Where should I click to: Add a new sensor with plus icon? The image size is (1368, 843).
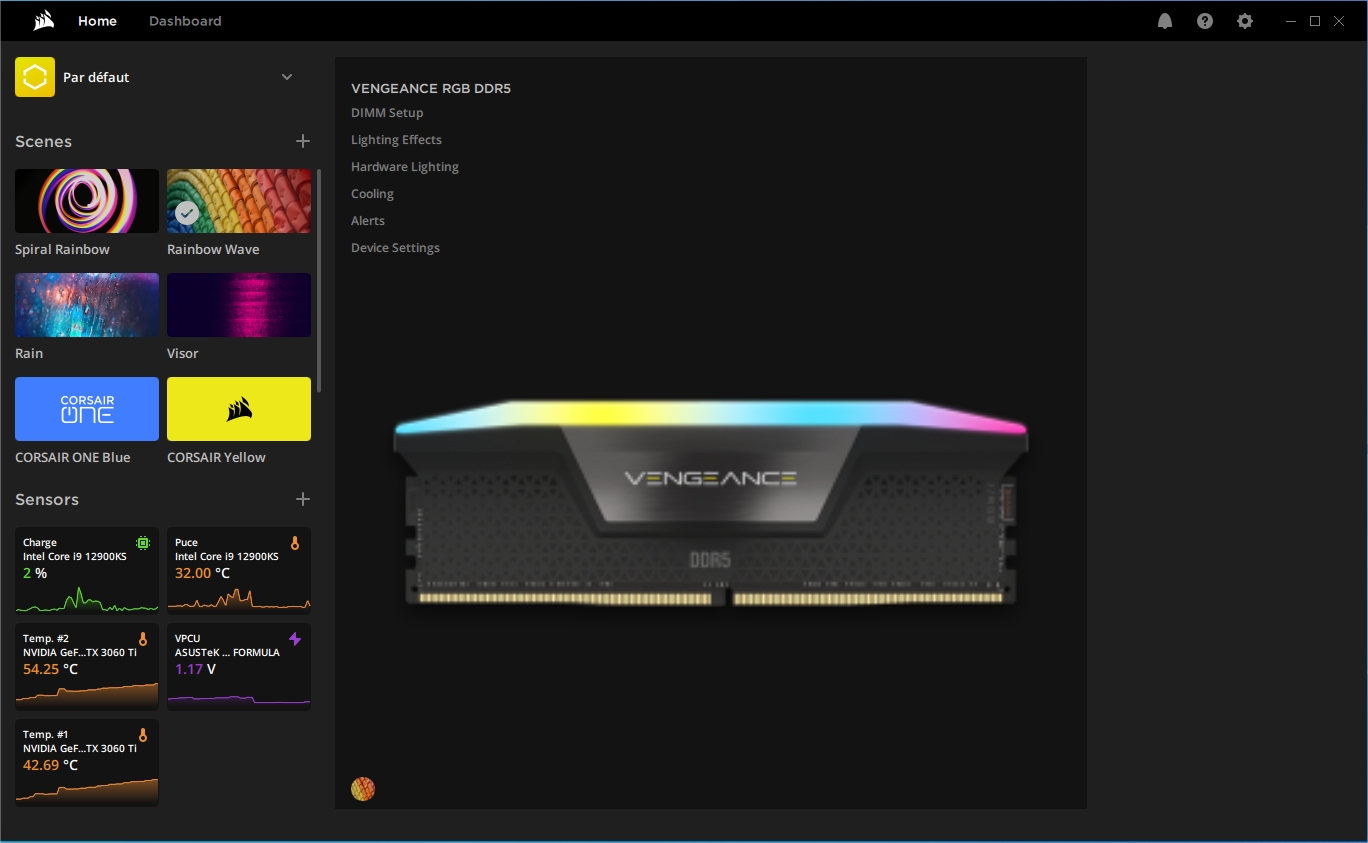click(303, 499)
